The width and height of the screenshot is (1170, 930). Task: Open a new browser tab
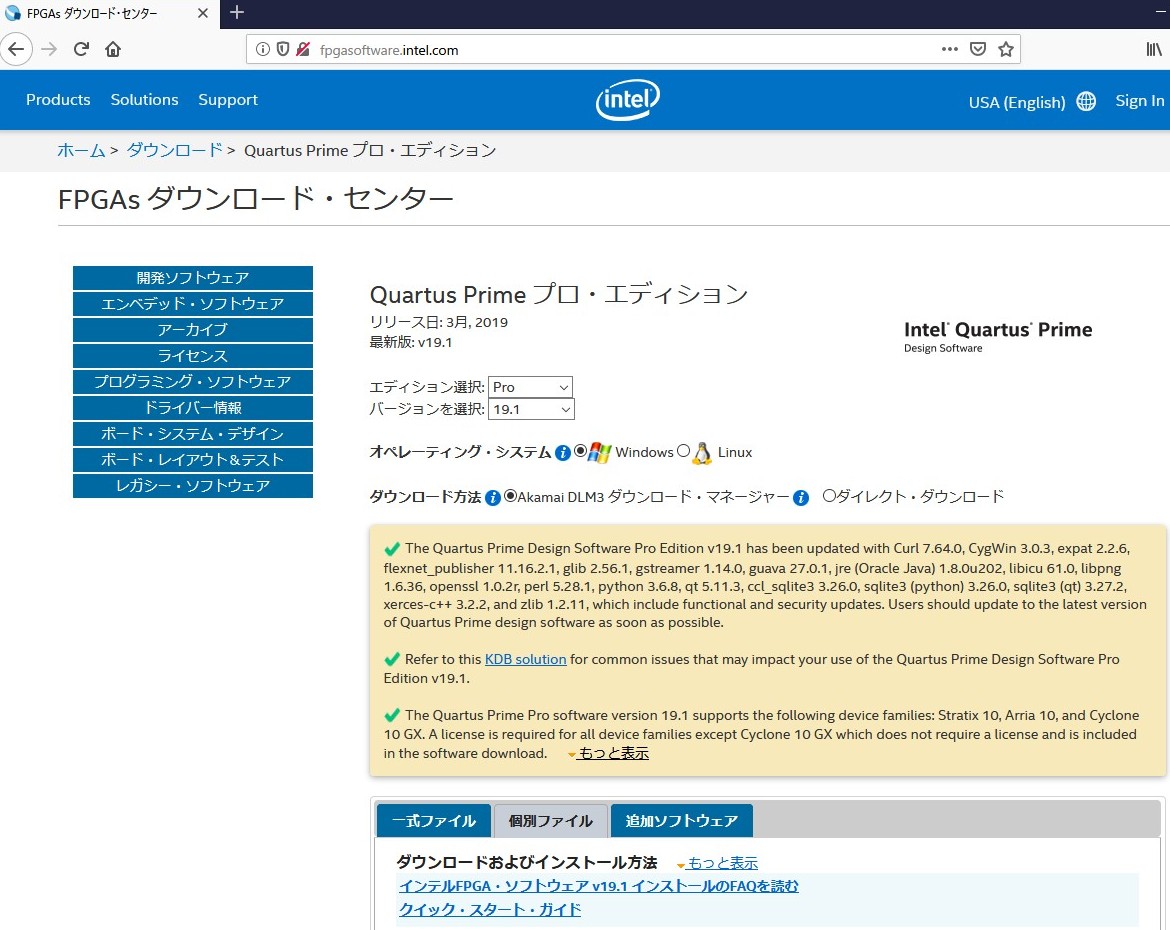(x=237, y=12)
